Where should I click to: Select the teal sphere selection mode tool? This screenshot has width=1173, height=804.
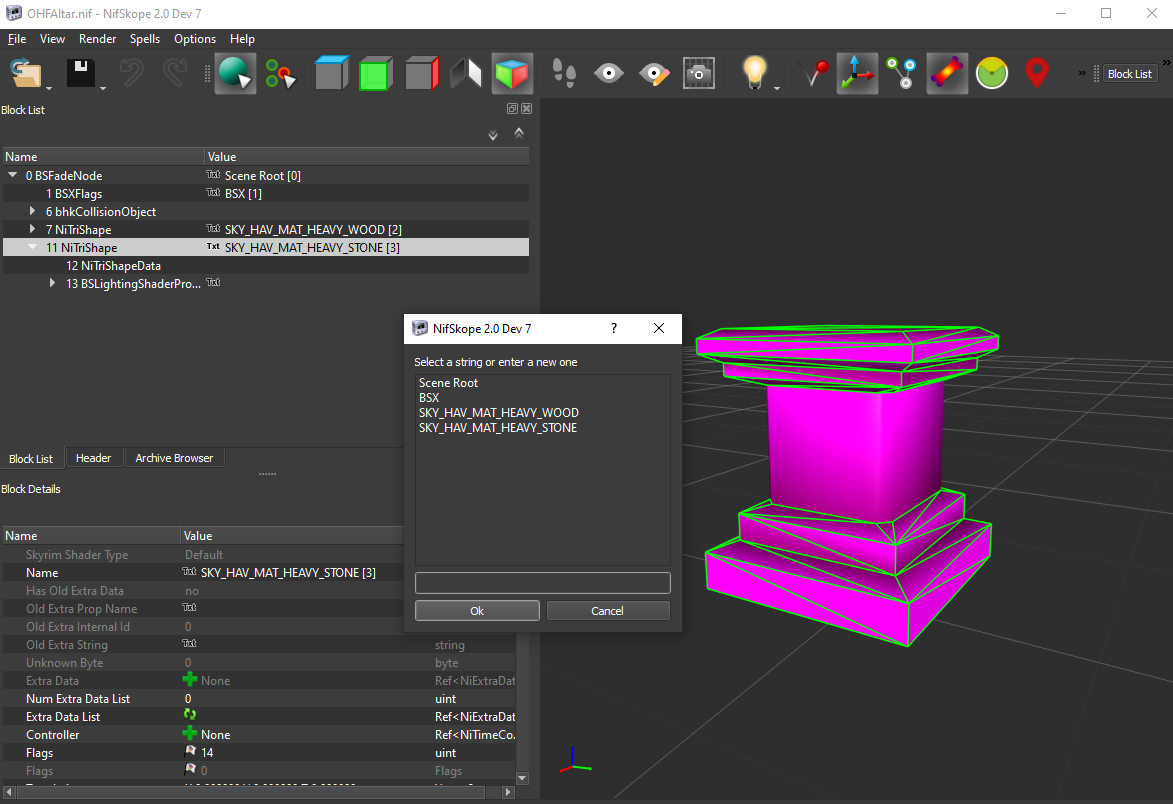pyautogui.click(x=235, y=72)
